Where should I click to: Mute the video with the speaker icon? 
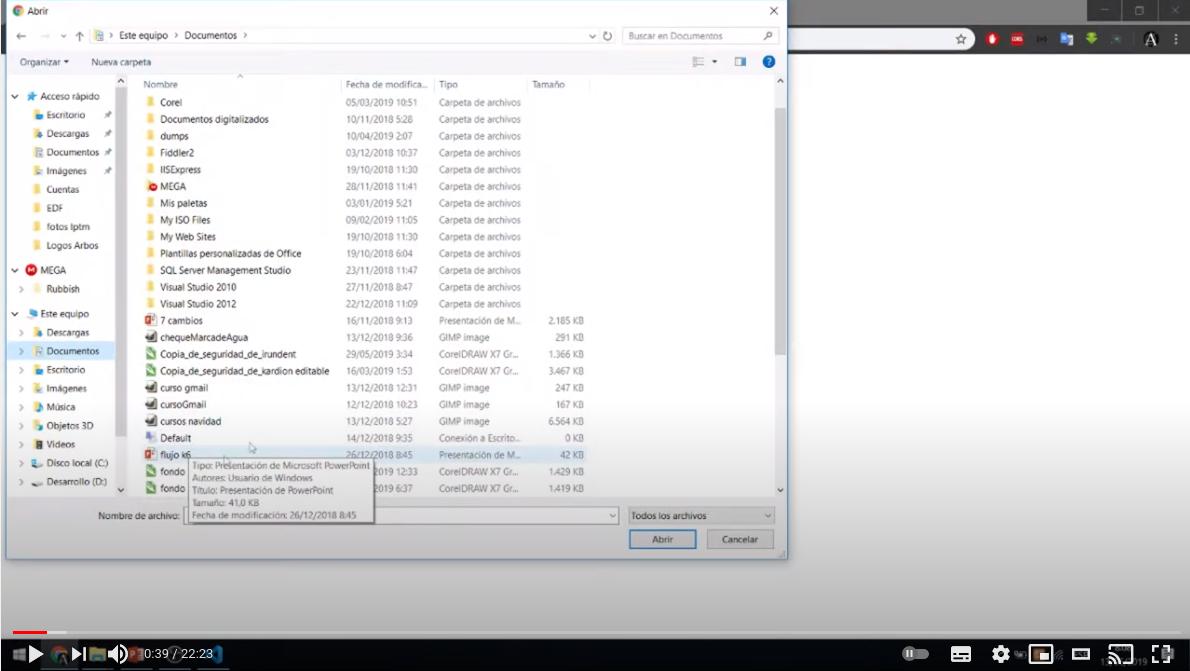pos(118,654)
